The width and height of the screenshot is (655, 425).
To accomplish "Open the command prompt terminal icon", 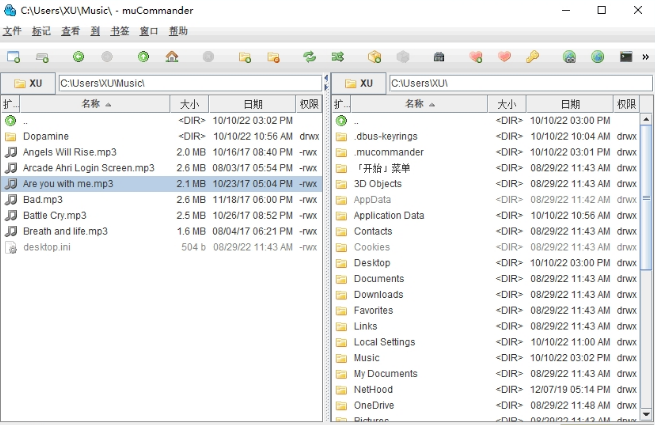I will (626, 56).
